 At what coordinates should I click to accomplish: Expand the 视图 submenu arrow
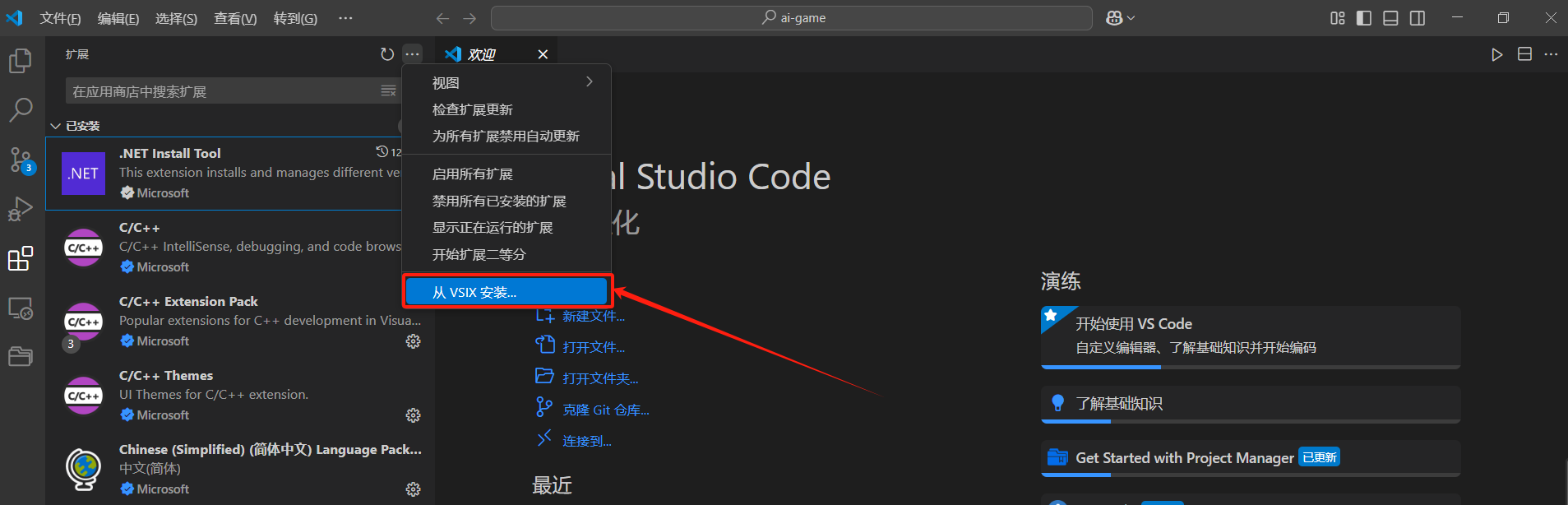(x=590, y=81)
